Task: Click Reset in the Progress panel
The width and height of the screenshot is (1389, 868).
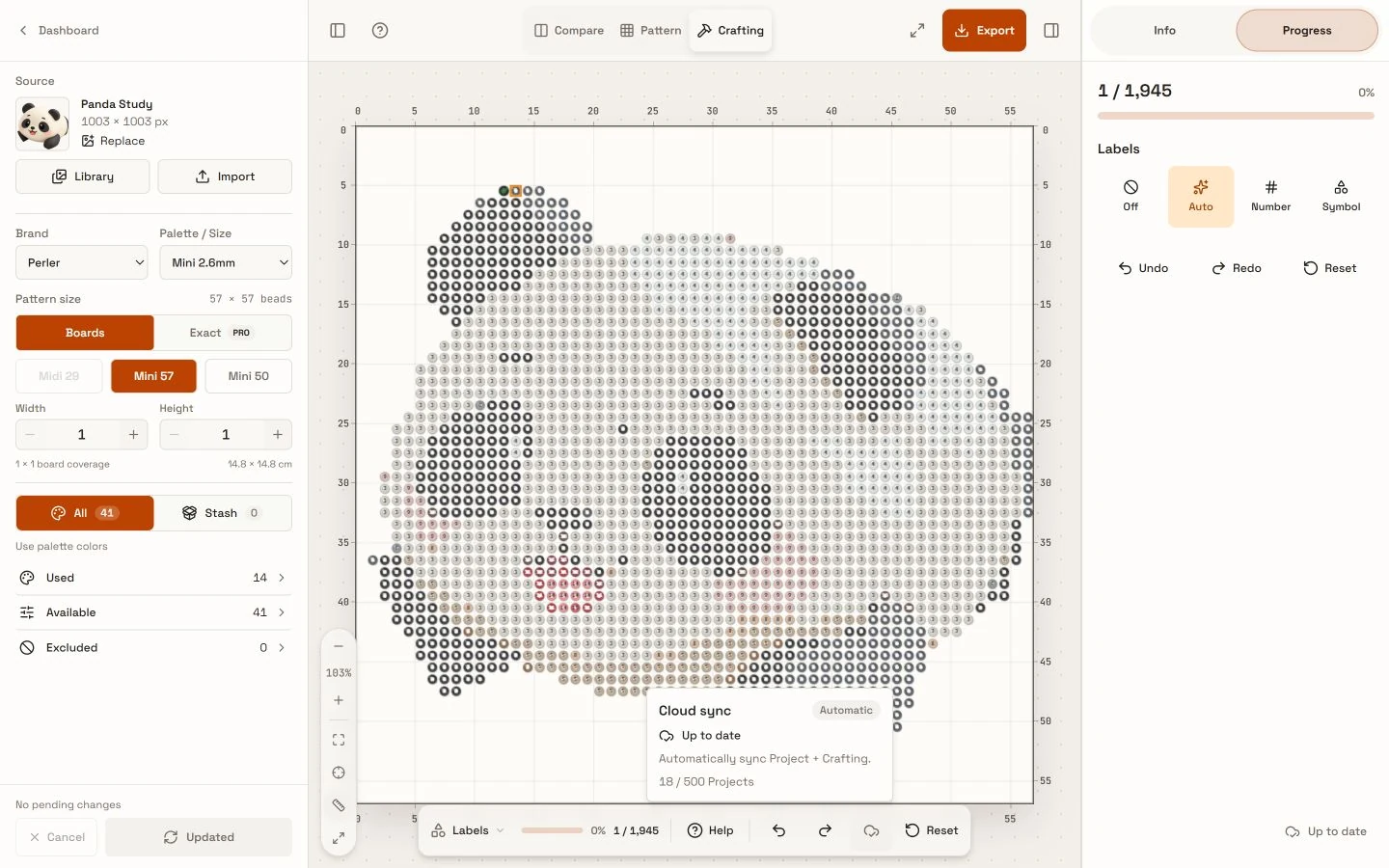Action: [x=1330, y=268]
